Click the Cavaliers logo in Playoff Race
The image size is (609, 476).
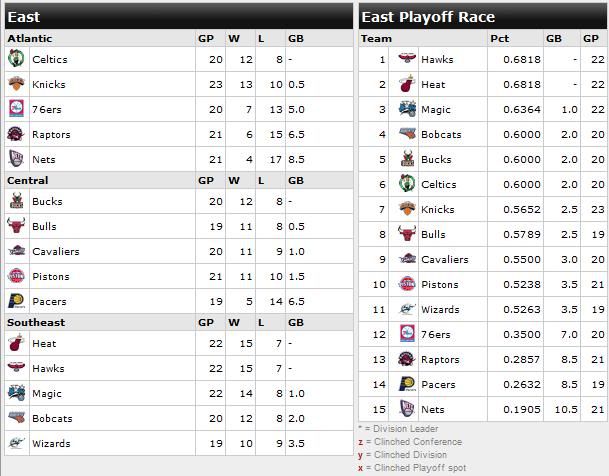407,259
